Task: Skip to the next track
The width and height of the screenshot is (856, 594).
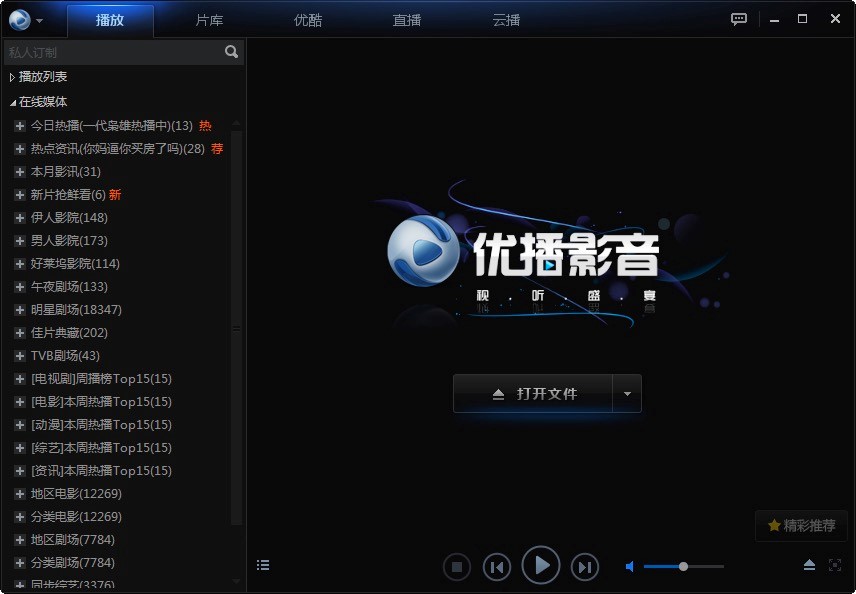Action: (585, 568)
